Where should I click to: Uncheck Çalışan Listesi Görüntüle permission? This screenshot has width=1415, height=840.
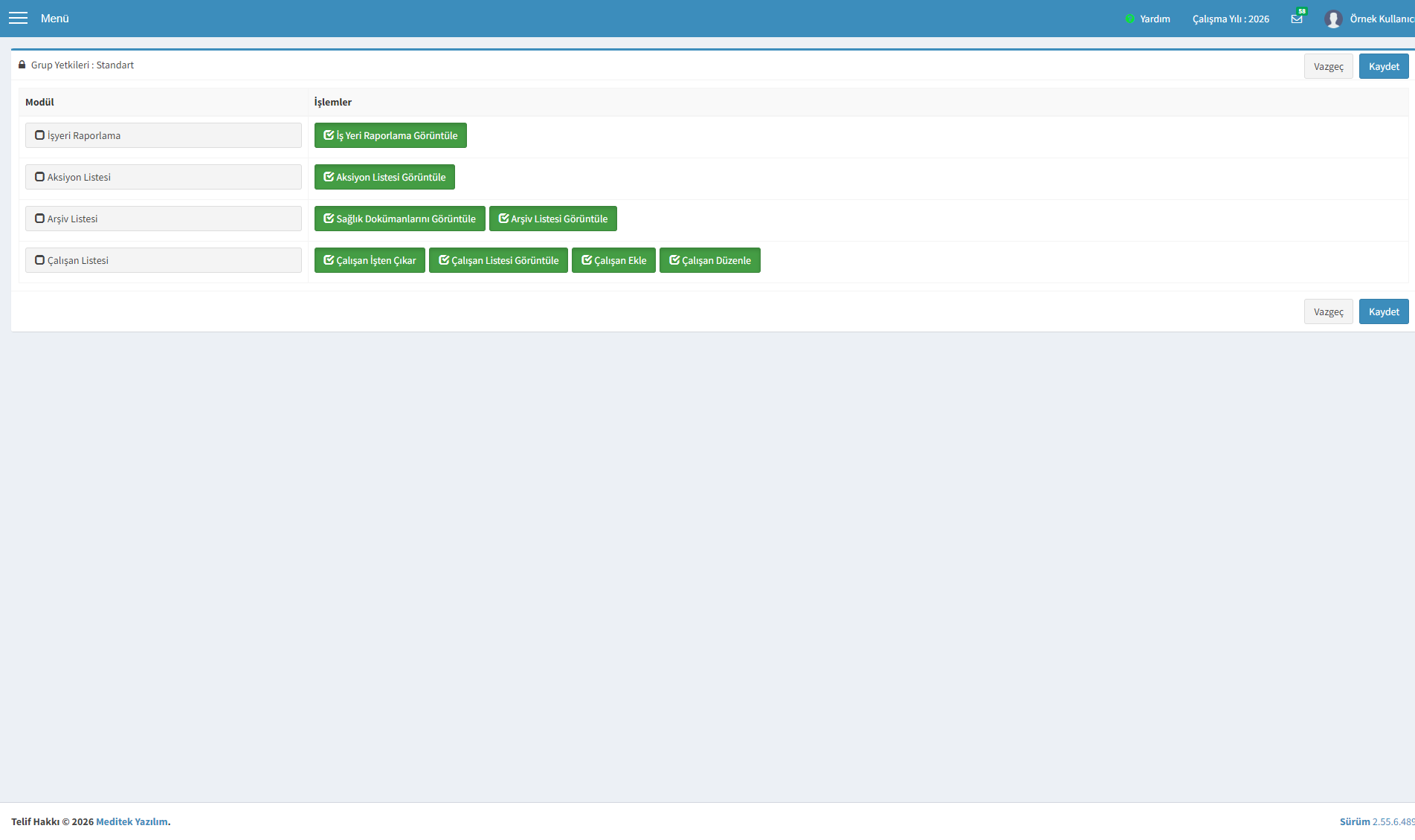(498, 260)
